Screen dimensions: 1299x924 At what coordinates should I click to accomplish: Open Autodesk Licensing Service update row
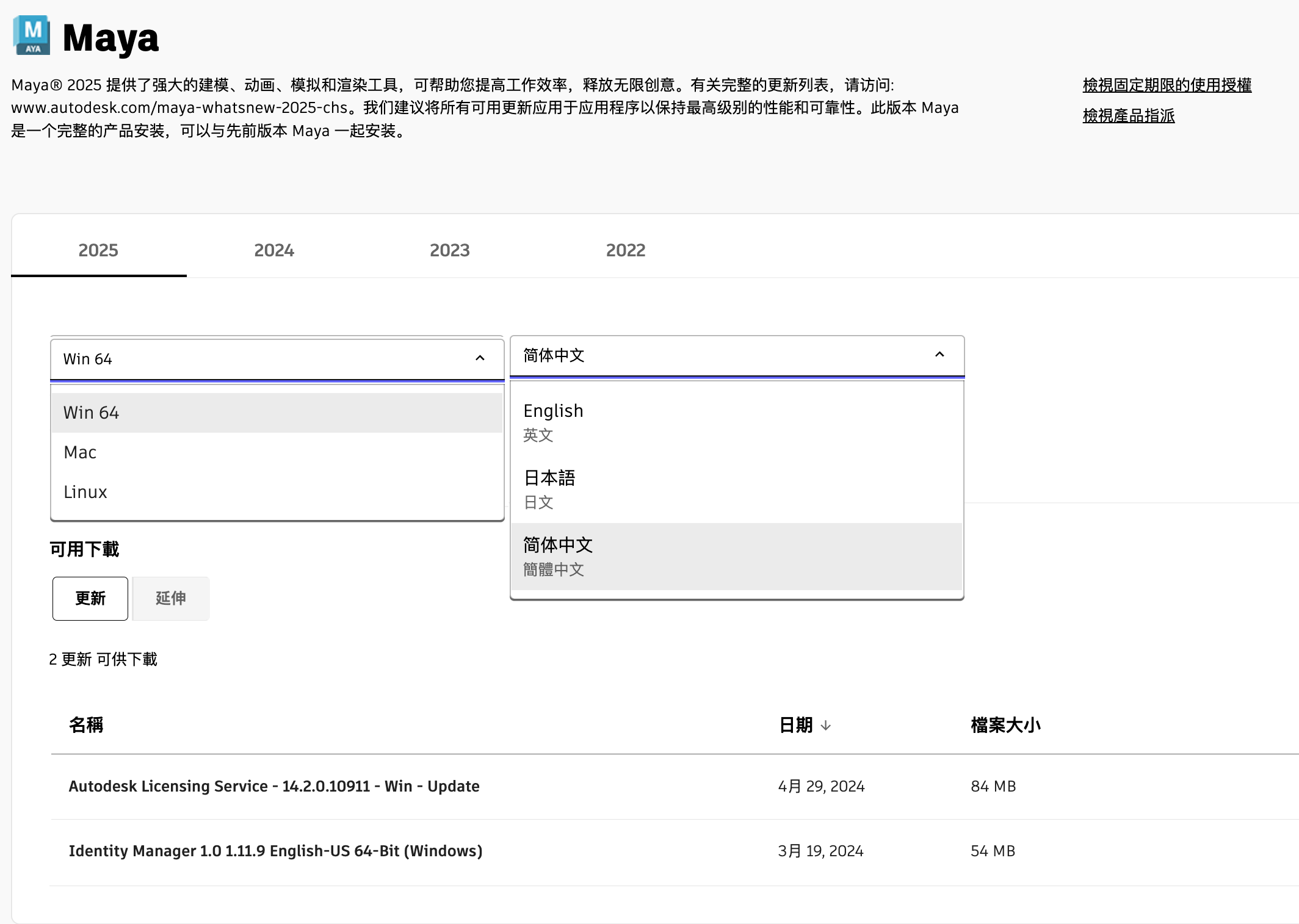pyautogui.click(x=274, y=786)
